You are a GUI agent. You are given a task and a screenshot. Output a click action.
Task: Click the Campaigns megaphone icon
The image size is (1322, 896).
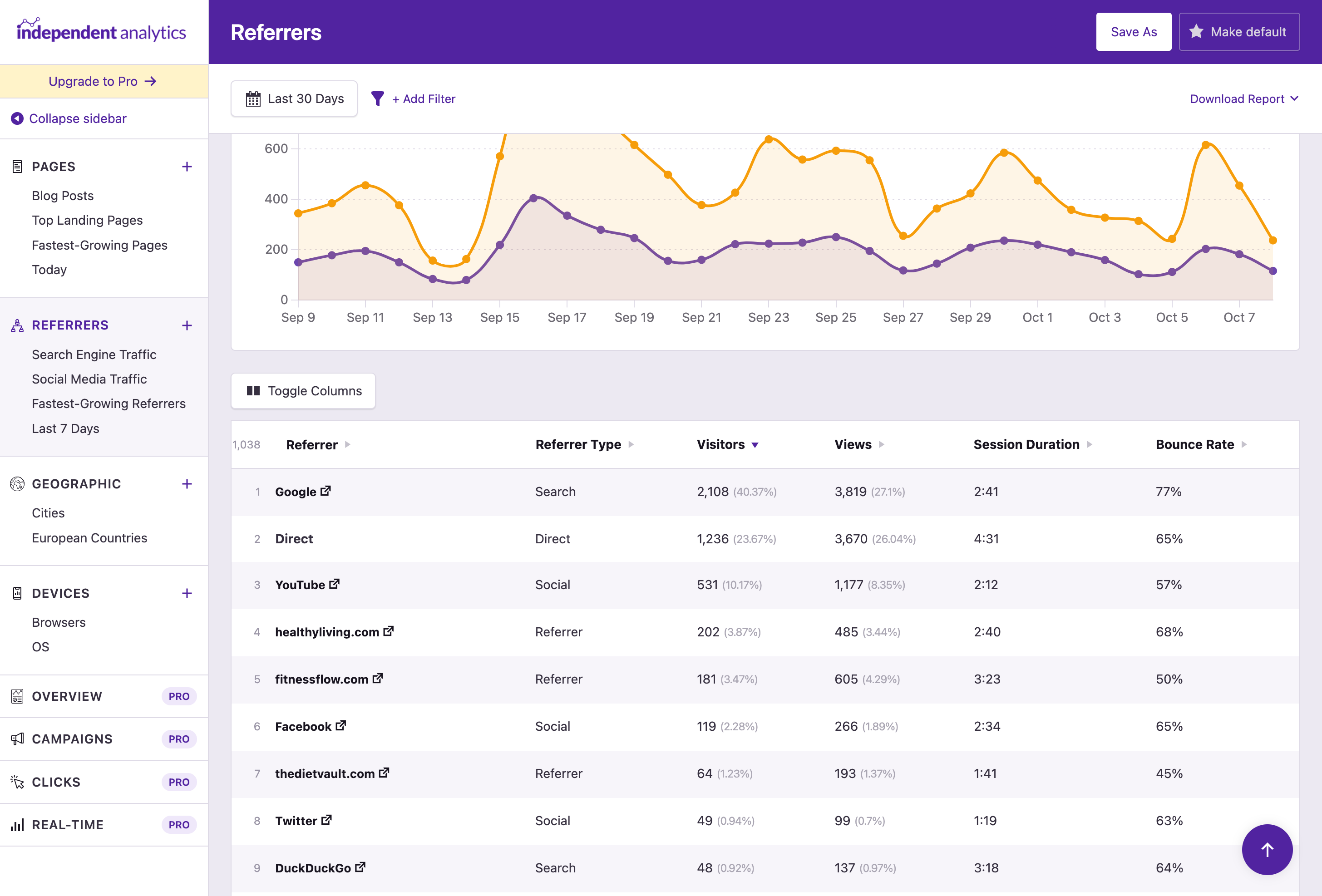(x=16, y=738)
